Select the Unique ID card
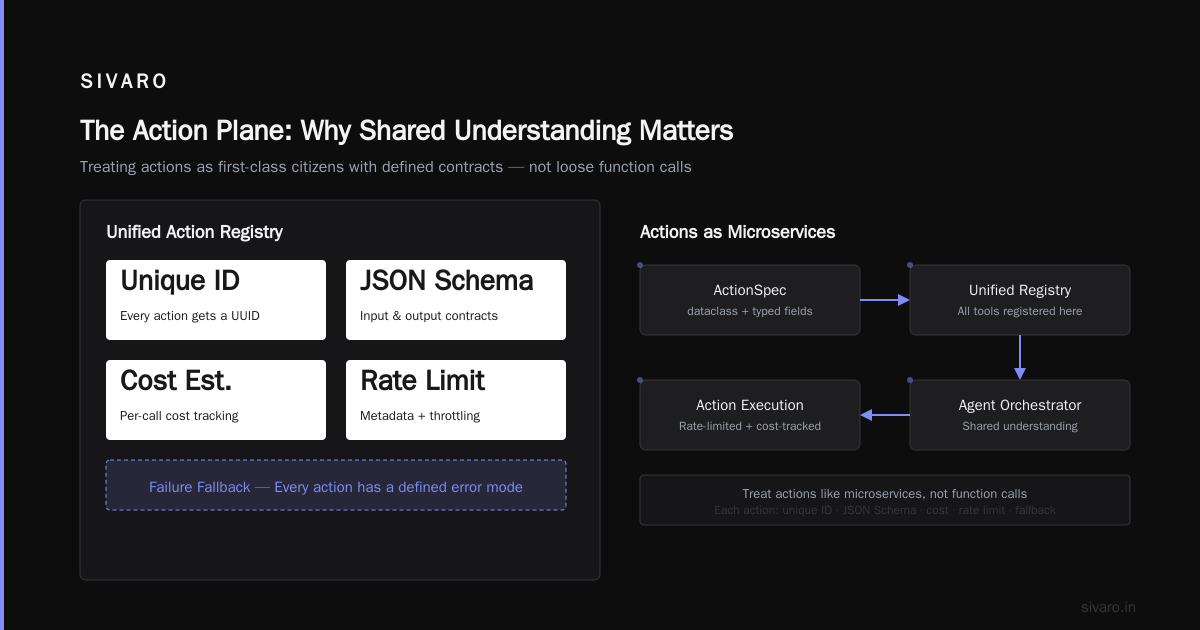The width and height of the screenshot is (1200, 630). (216, 300)
